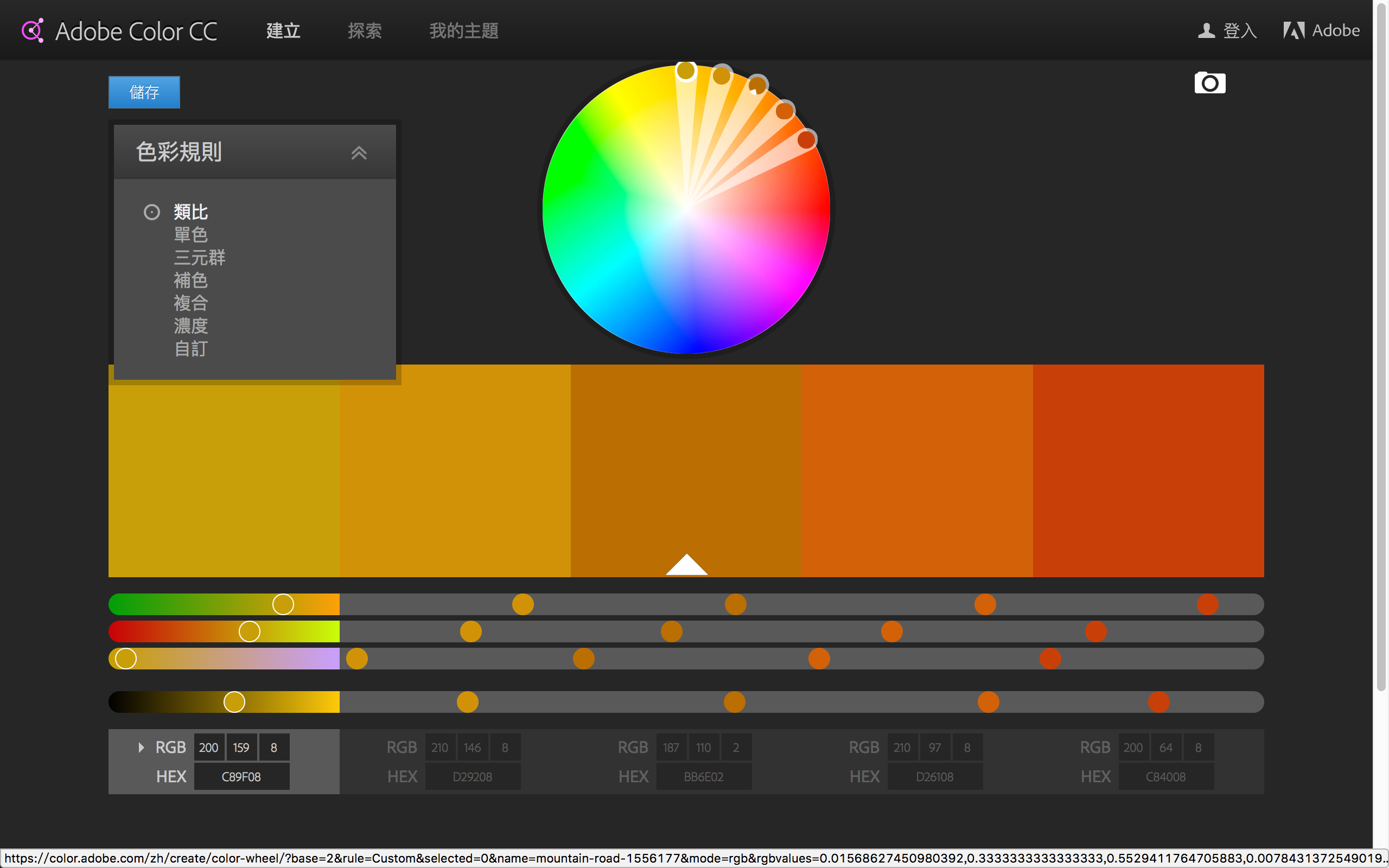Click the green value 64 field
This screenshot has height=868, width=1389.
coord(1167,748)
